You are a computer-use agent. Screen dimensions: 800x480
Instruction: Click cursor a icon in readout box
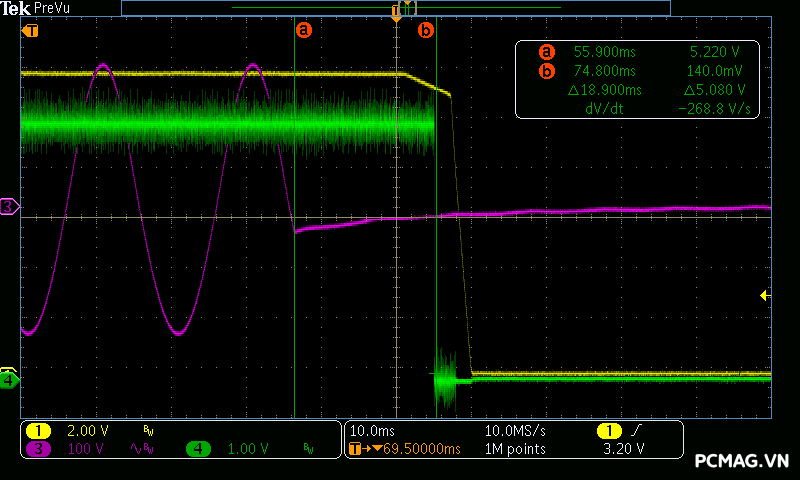546,52
